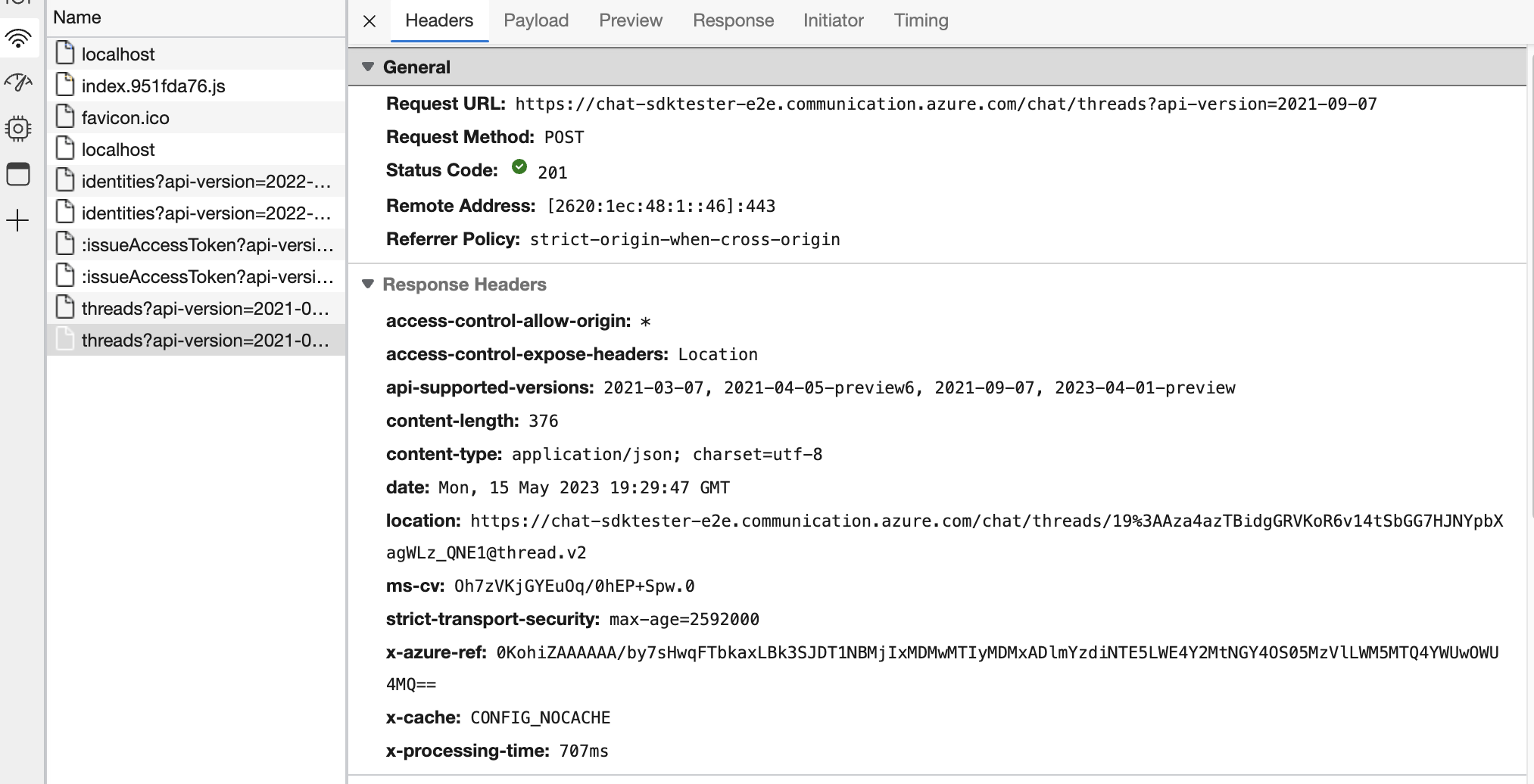Click the green checkmark next to status 201

519,168
